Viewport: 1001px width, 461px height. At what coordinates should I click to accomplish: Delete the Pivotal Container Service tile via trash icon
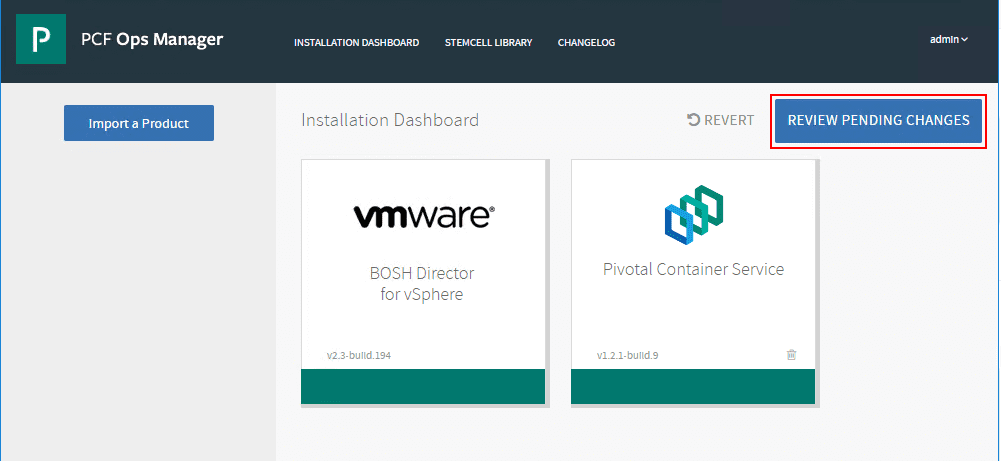coord(792,355)
